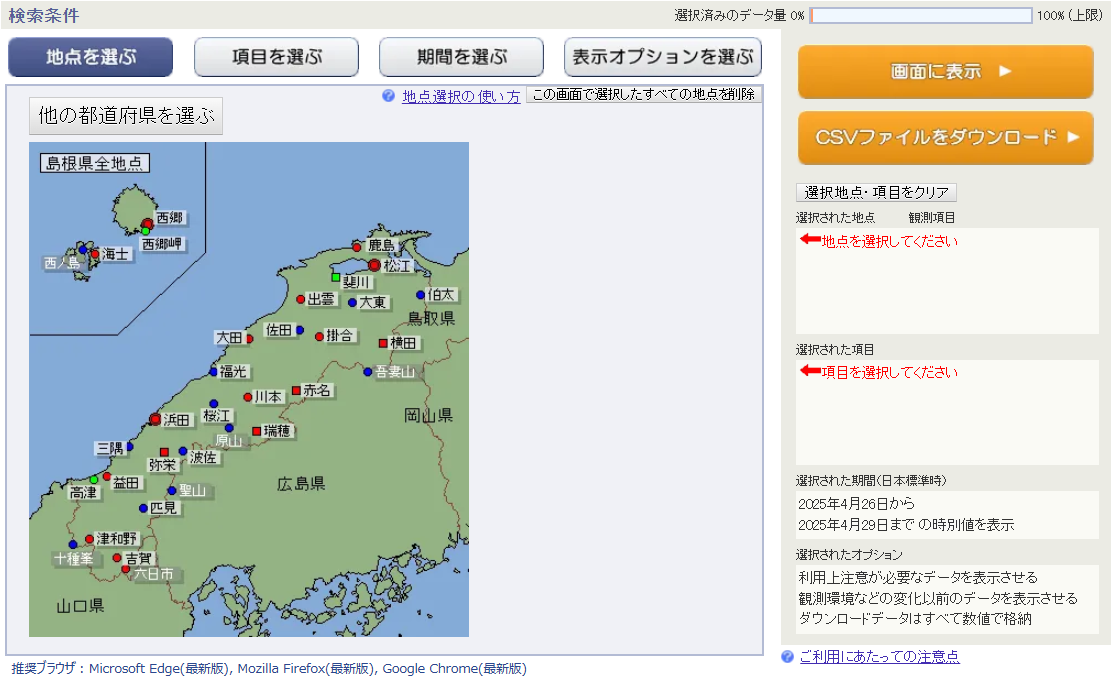Select the 斐川 green square station marker
The width and height of the screenshot is (1112, 677).
pos(337,277)
